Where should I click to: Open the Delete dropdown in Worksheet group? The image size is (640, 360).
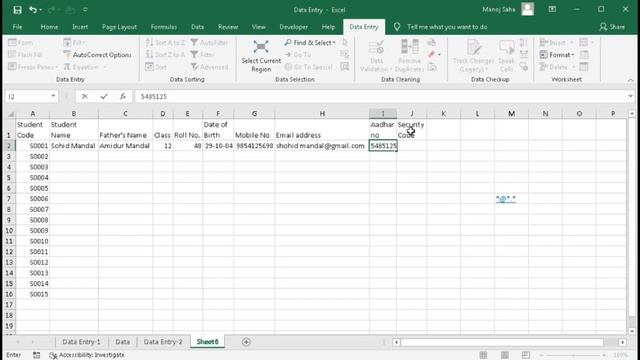pos(557,67)
